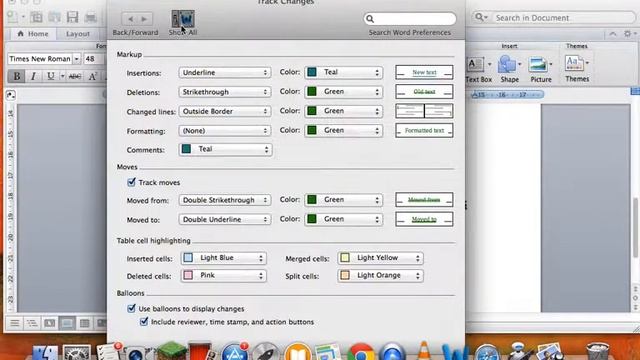The height and width of the screenshot is (360, 640).
Task: Toggle Use balloons to display changes
Action: 131,309
